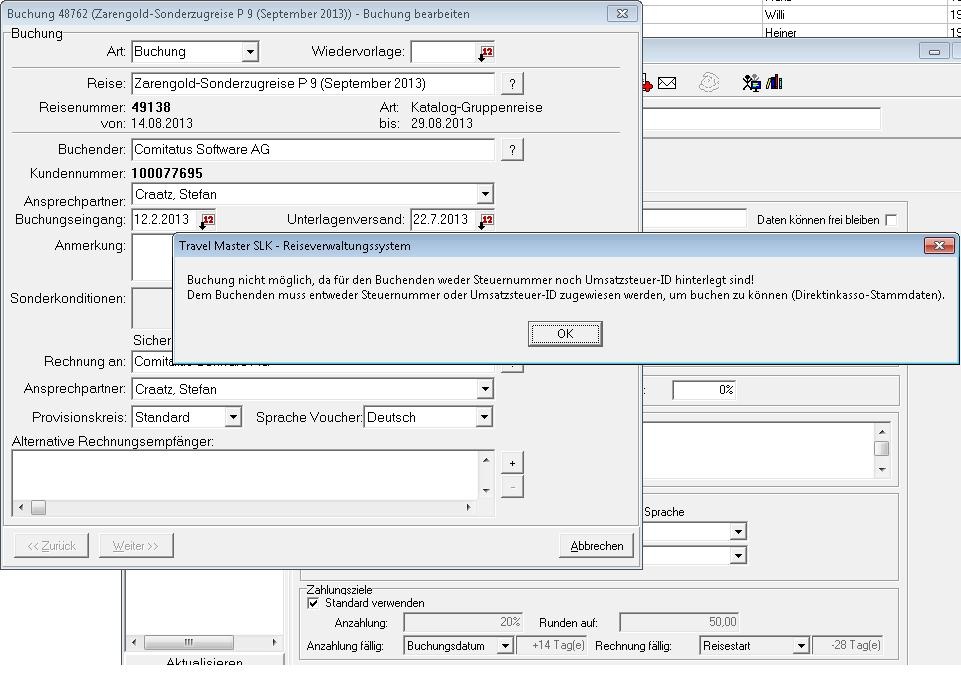This screenshot has width=961, height=674.
Task: Toggle the 'Daten können frei bleiben' checkbox
Action: 890,220
